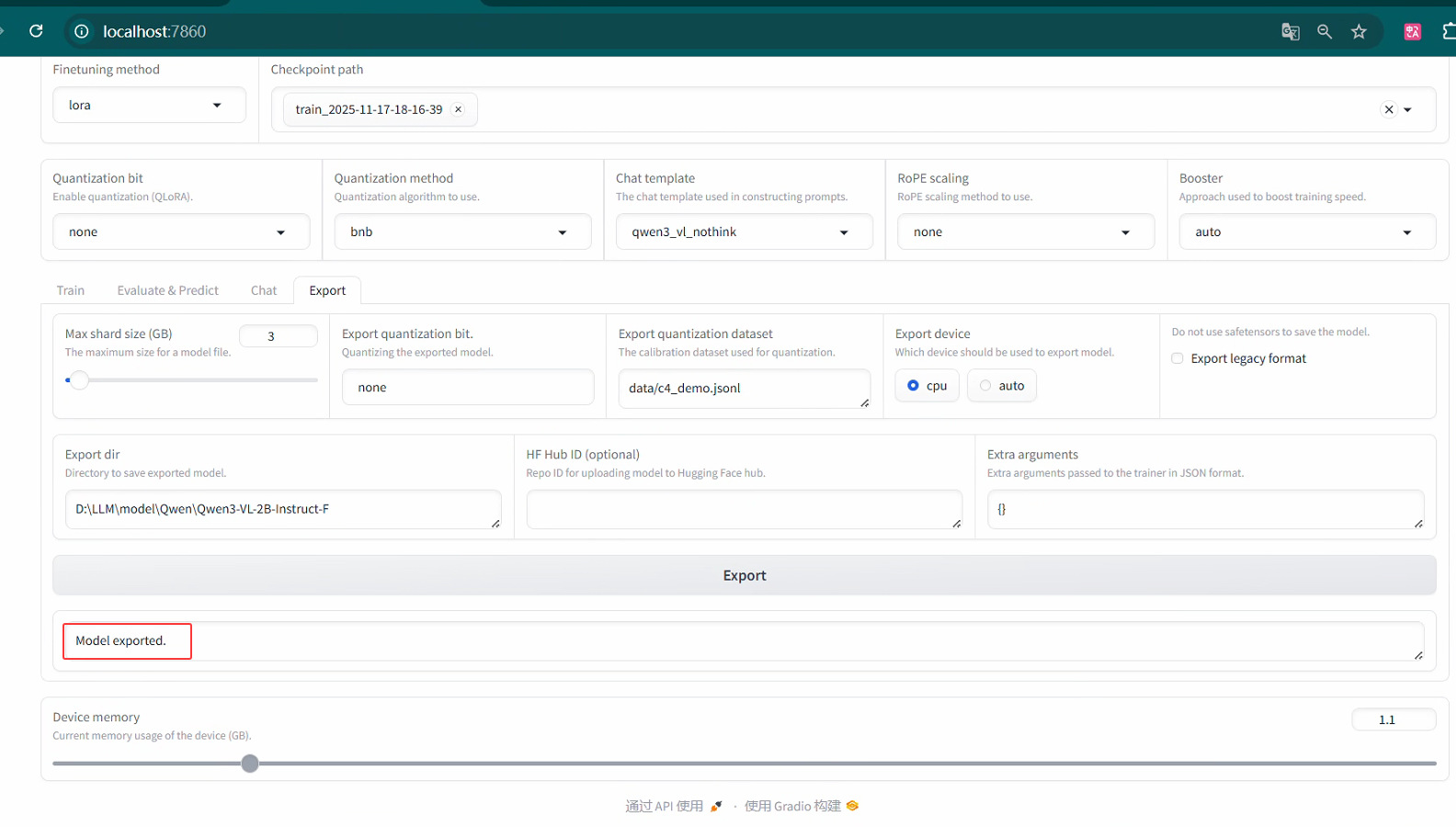
Task: Open the pink translator extension icon
Action: 1413,31
